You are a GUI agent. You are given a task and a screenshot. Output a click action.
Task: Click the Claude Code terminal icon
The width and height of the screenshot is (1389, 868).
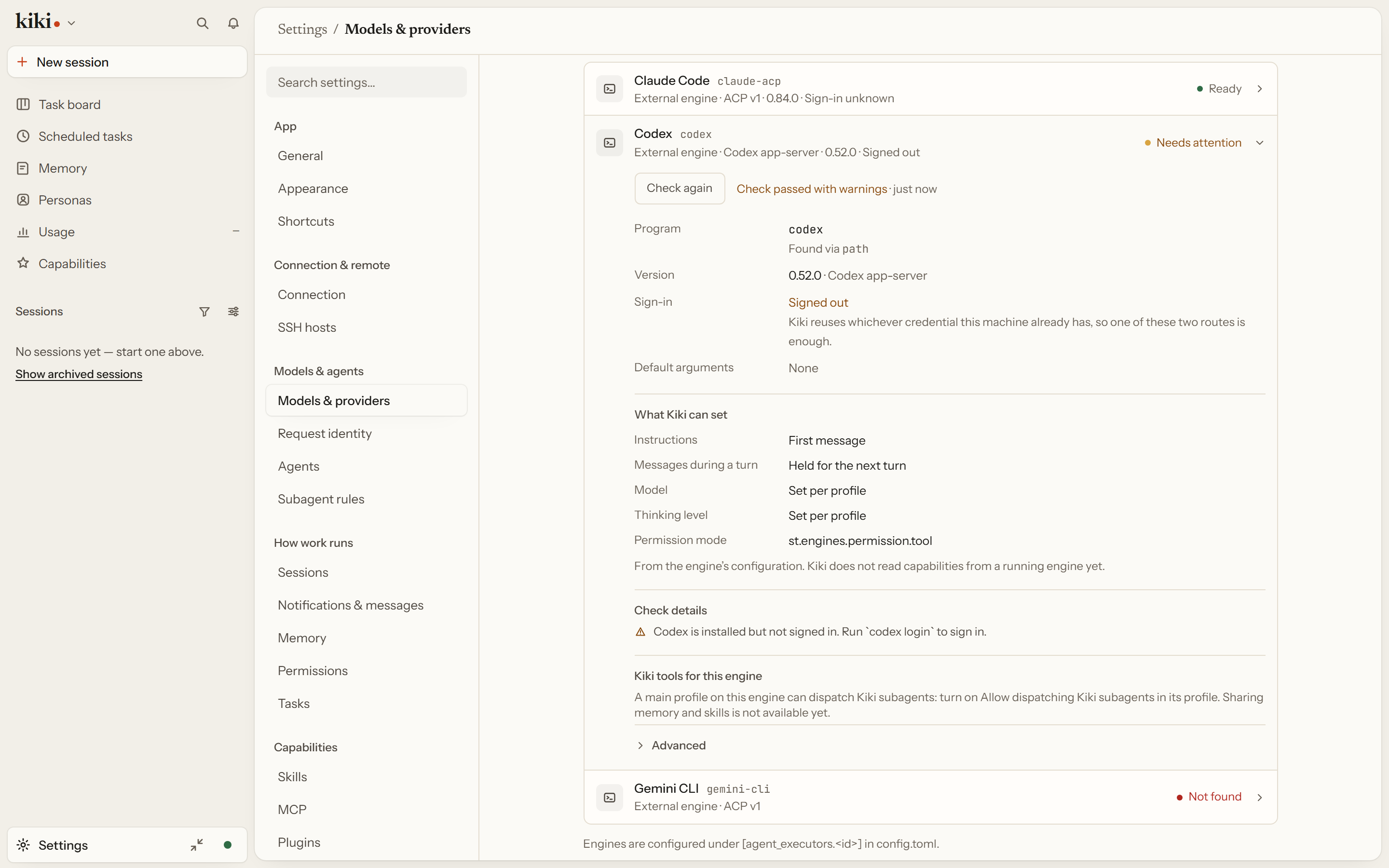tap(610, 89)
